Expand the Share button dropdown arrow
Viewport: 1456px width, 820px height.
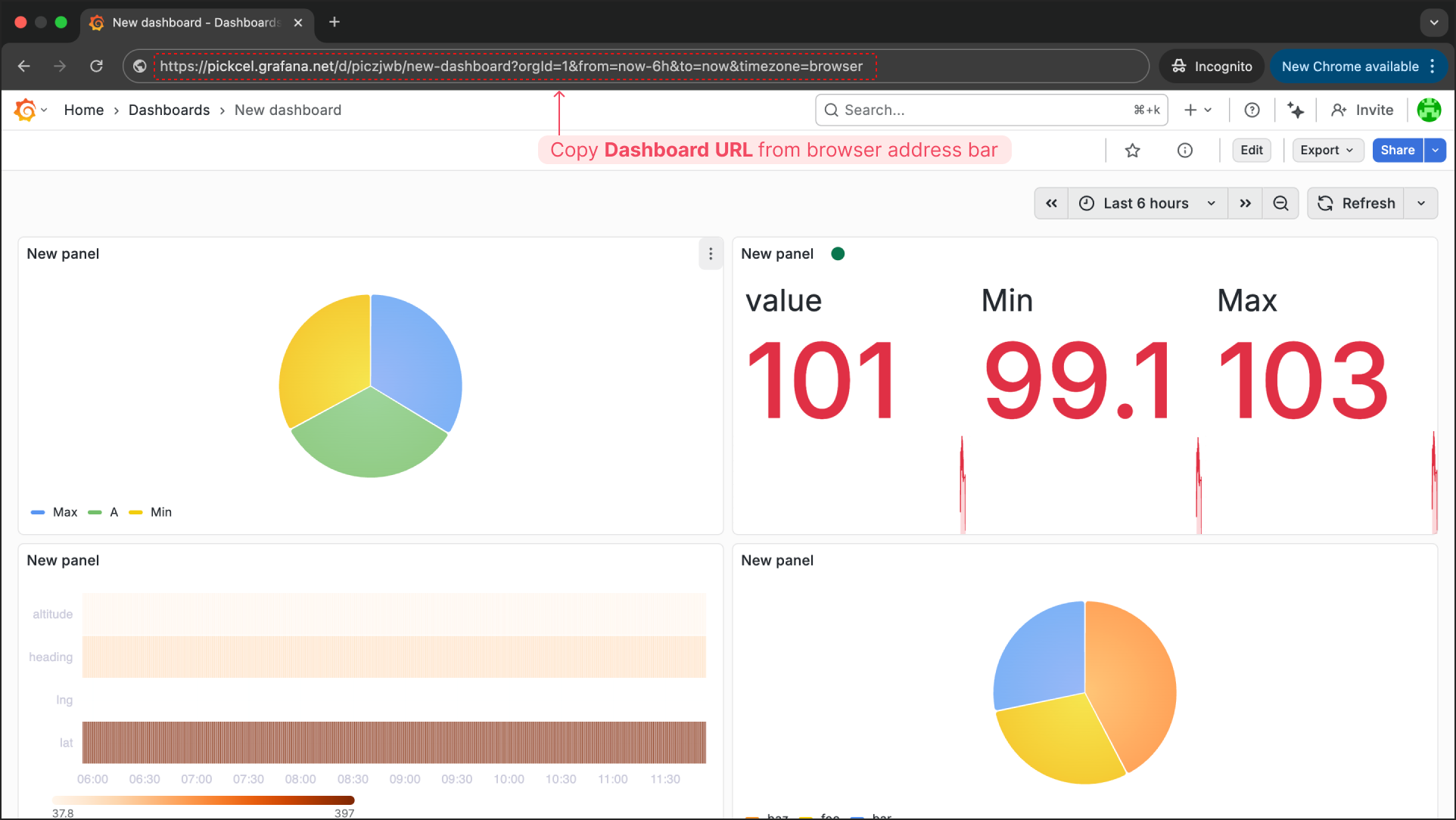(1435, 151)
